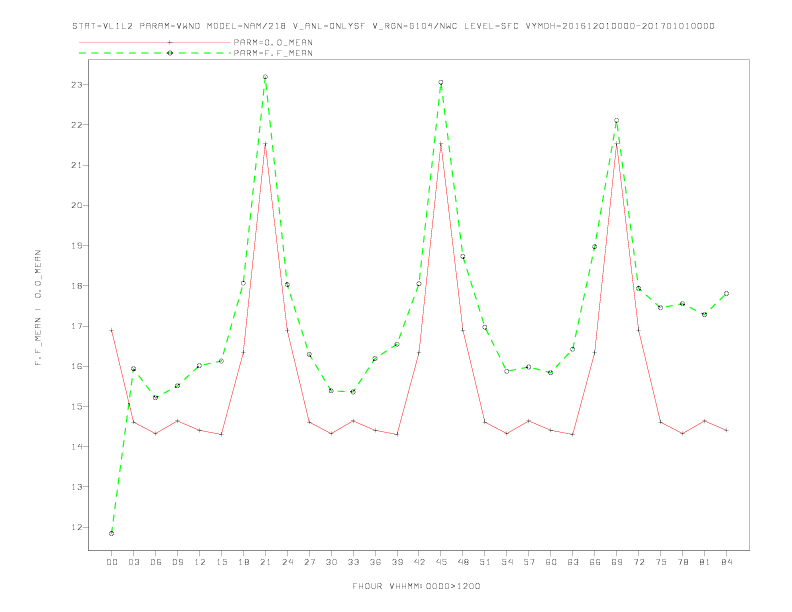Click the PARM=F.F_MEAN legend label
792x612 pixels.
[273, 53]
